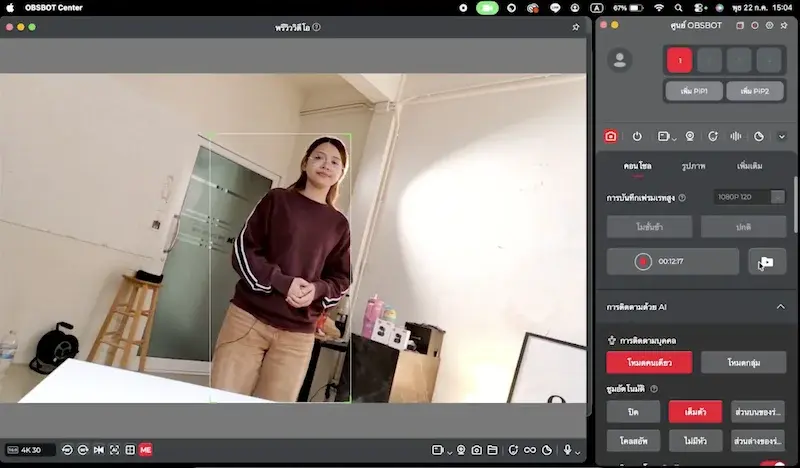Click the power icon in the control panel
Viewport: 800px width, 468px height.
(x=637, y=136)
